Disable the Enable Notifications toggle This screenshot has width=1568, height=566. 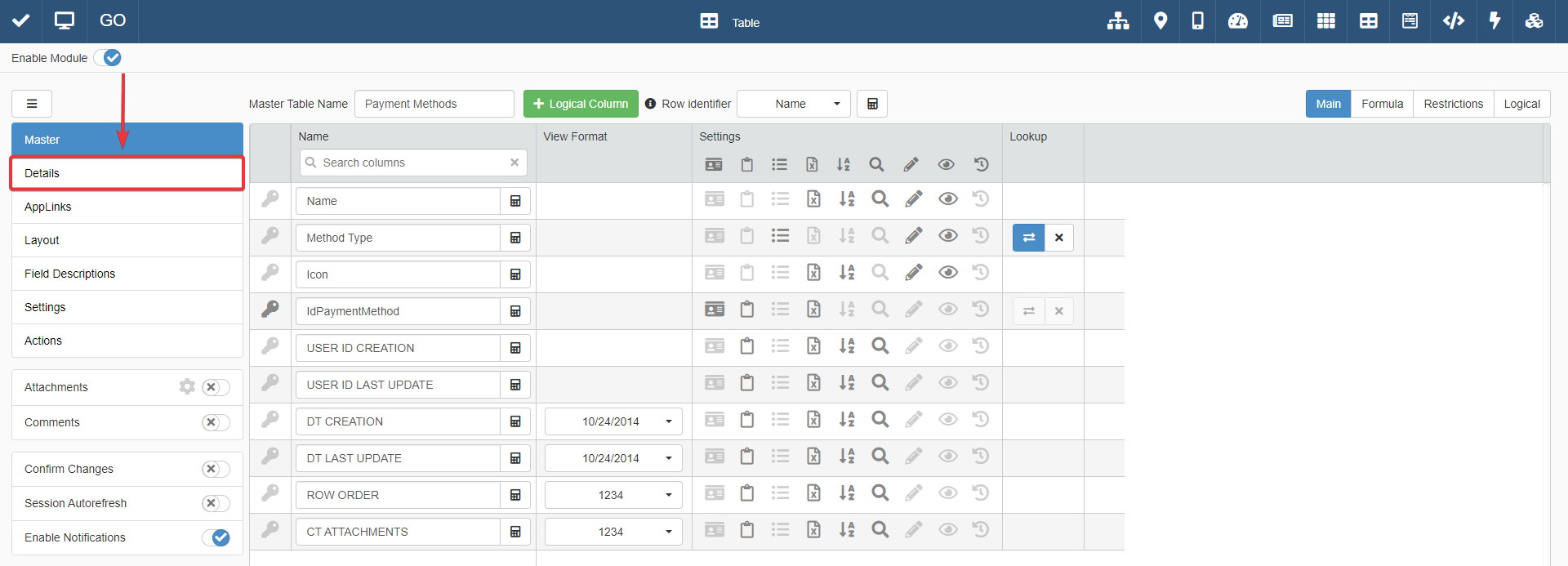pyautogui.click(x=216, y=537)
